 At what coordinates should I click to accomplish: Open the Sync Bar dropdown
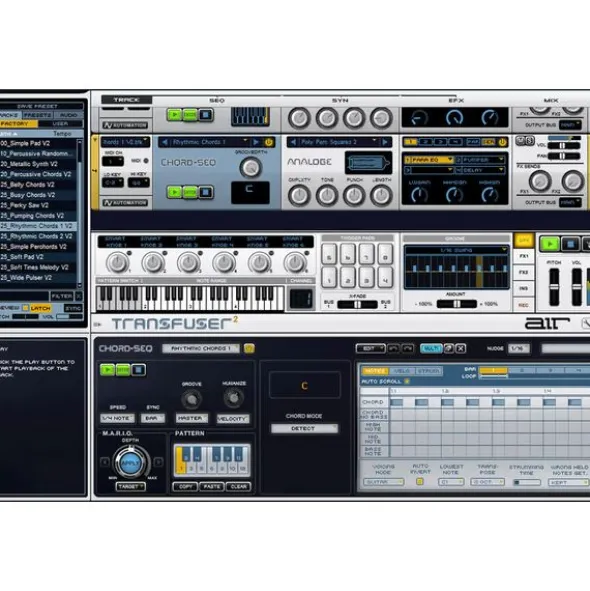[x=153, y=418]
